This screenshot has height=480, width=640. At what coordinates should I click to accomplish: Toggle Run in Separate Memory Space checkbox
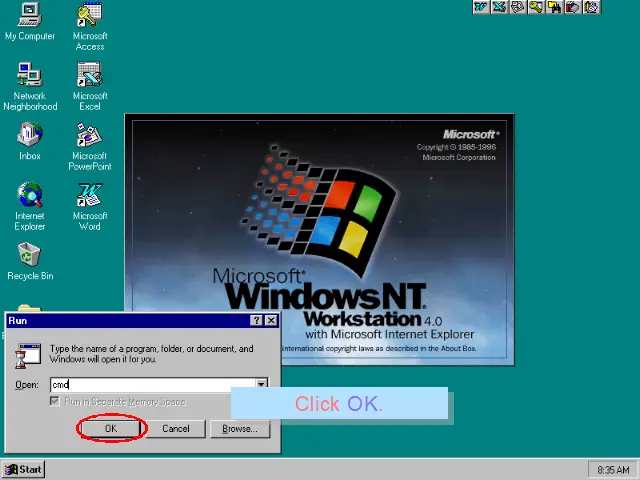coord(55,402)
